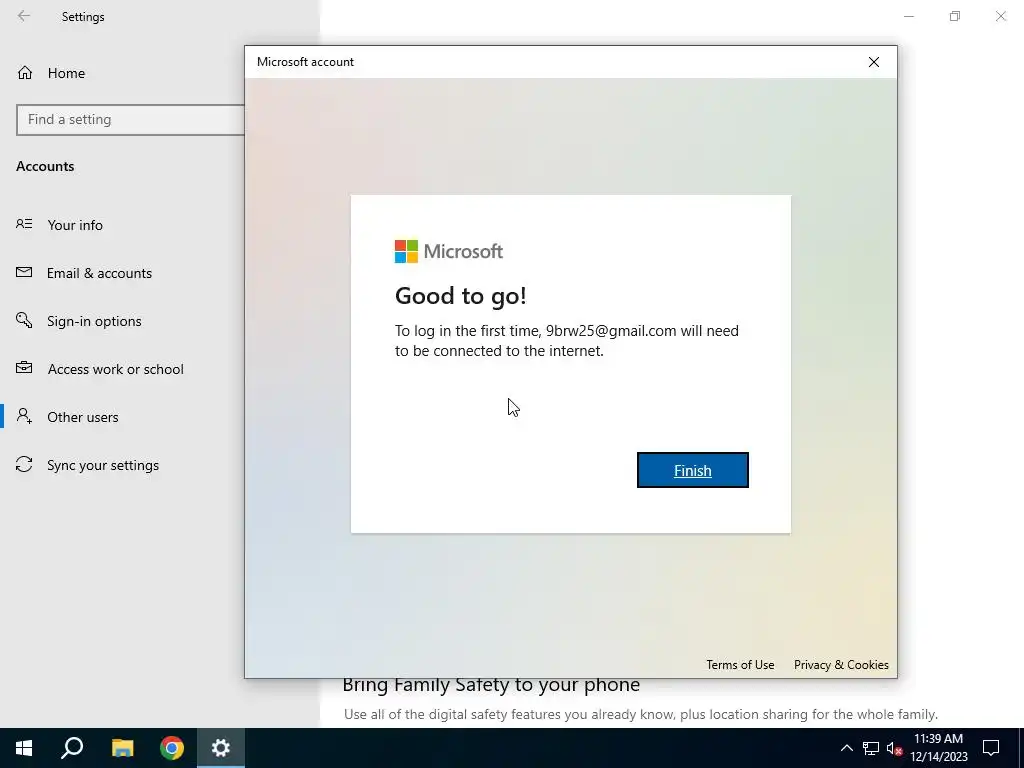The width and height of the screenshot is (1024, 768).
Task: Open Privacy & Cookies link
Action: 841,665
